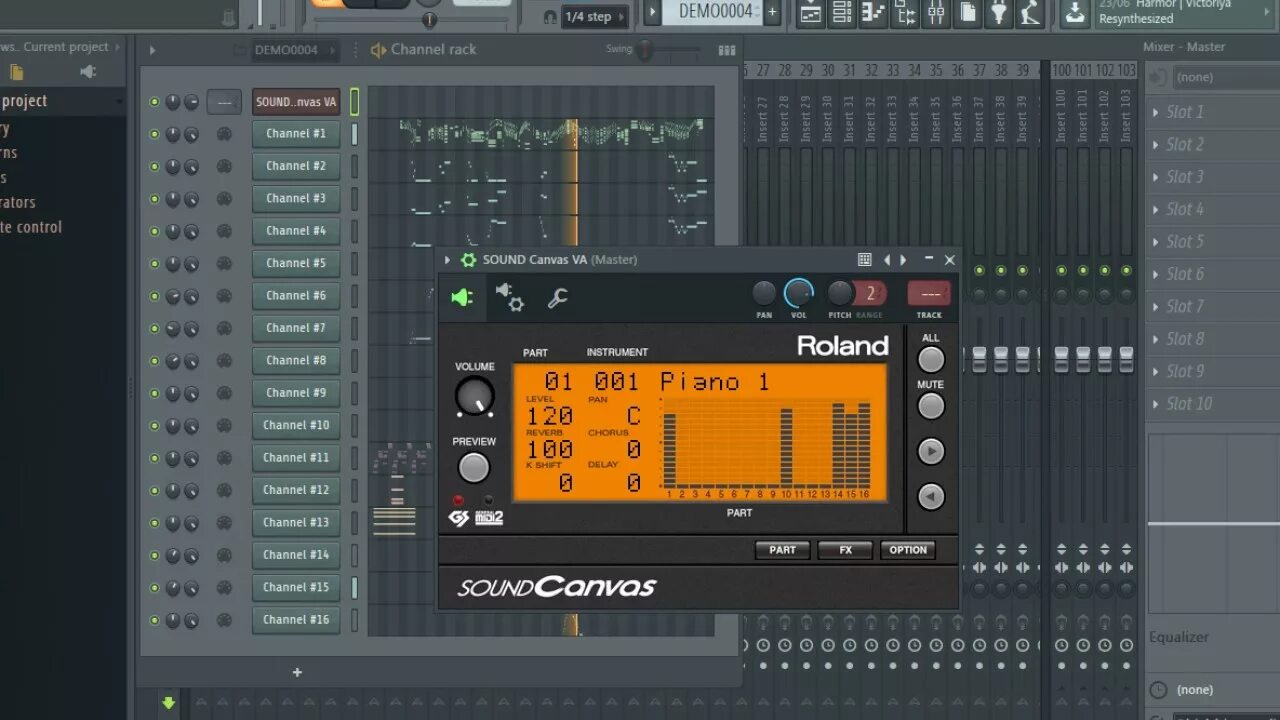This screenshot has width=1280, height=720.
Task: Mute Channel #16 with its green LED
Action: coord(154,620)
